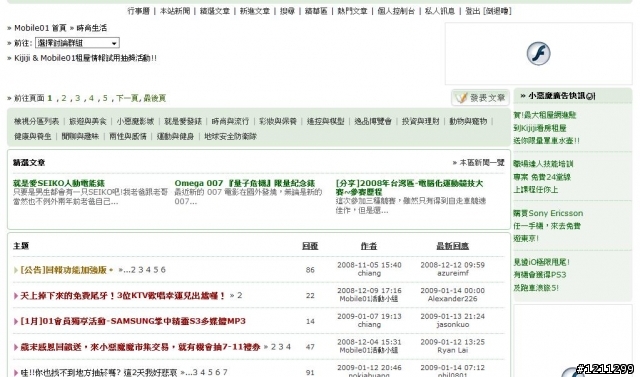Go to Mobile01 首頁 breadcrumb
640x377 pixels.
pos(40,28)
